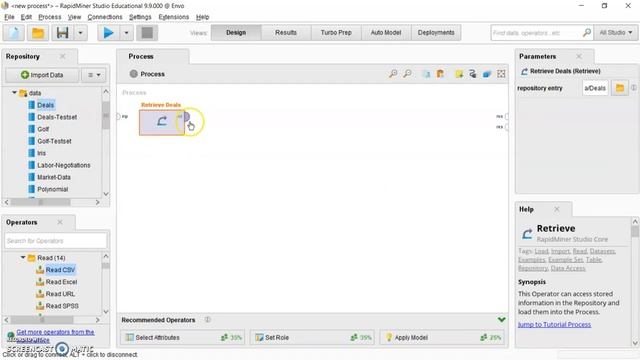The image size is (640, 360).
Task: Run the process with the blue play button
Action: (x=108, y=33)
